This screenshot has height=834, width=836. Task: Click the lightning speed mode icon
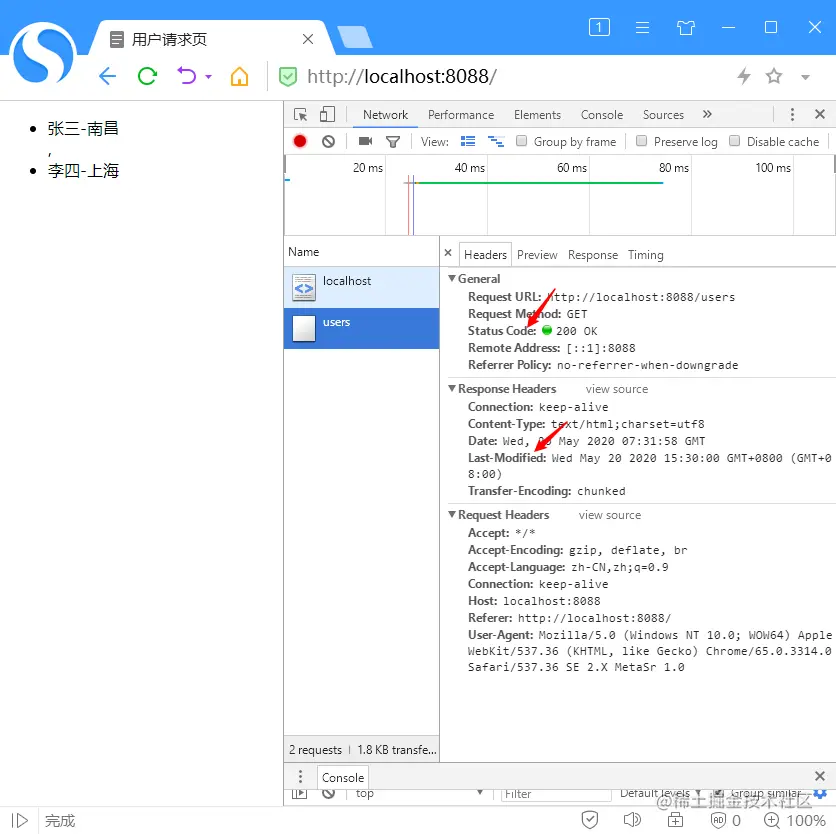[x=744, y=76]
